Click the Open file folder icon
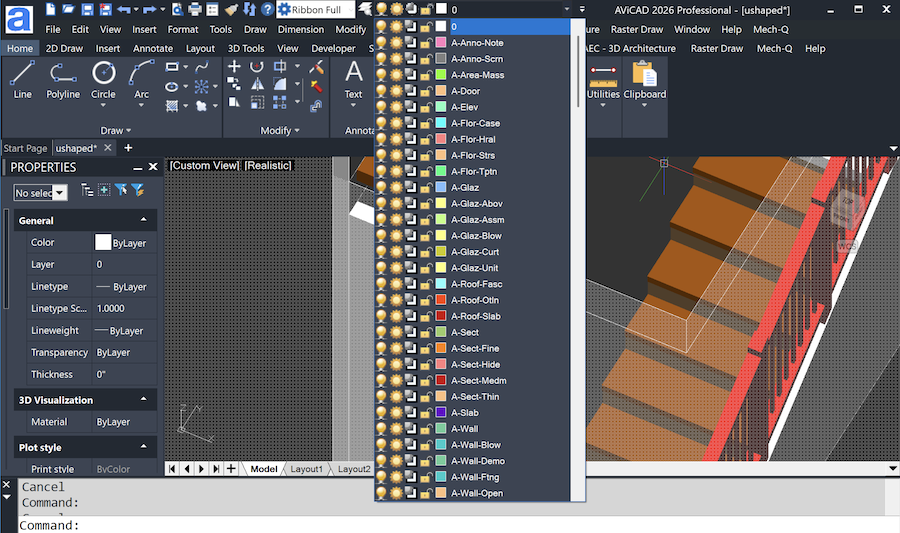 (x=68, y=9)
